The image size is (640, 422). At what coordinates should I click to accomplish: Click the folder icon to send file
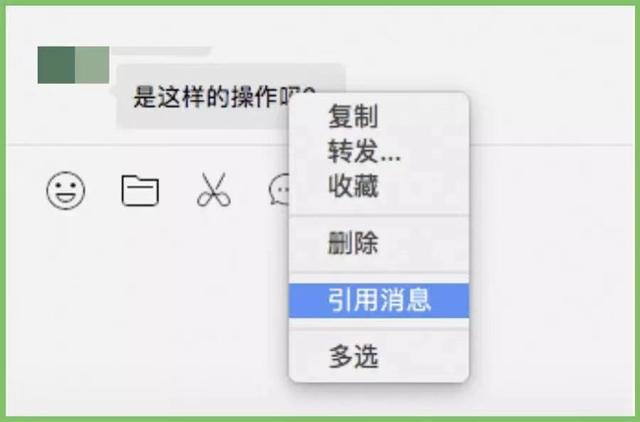(140, 191)
